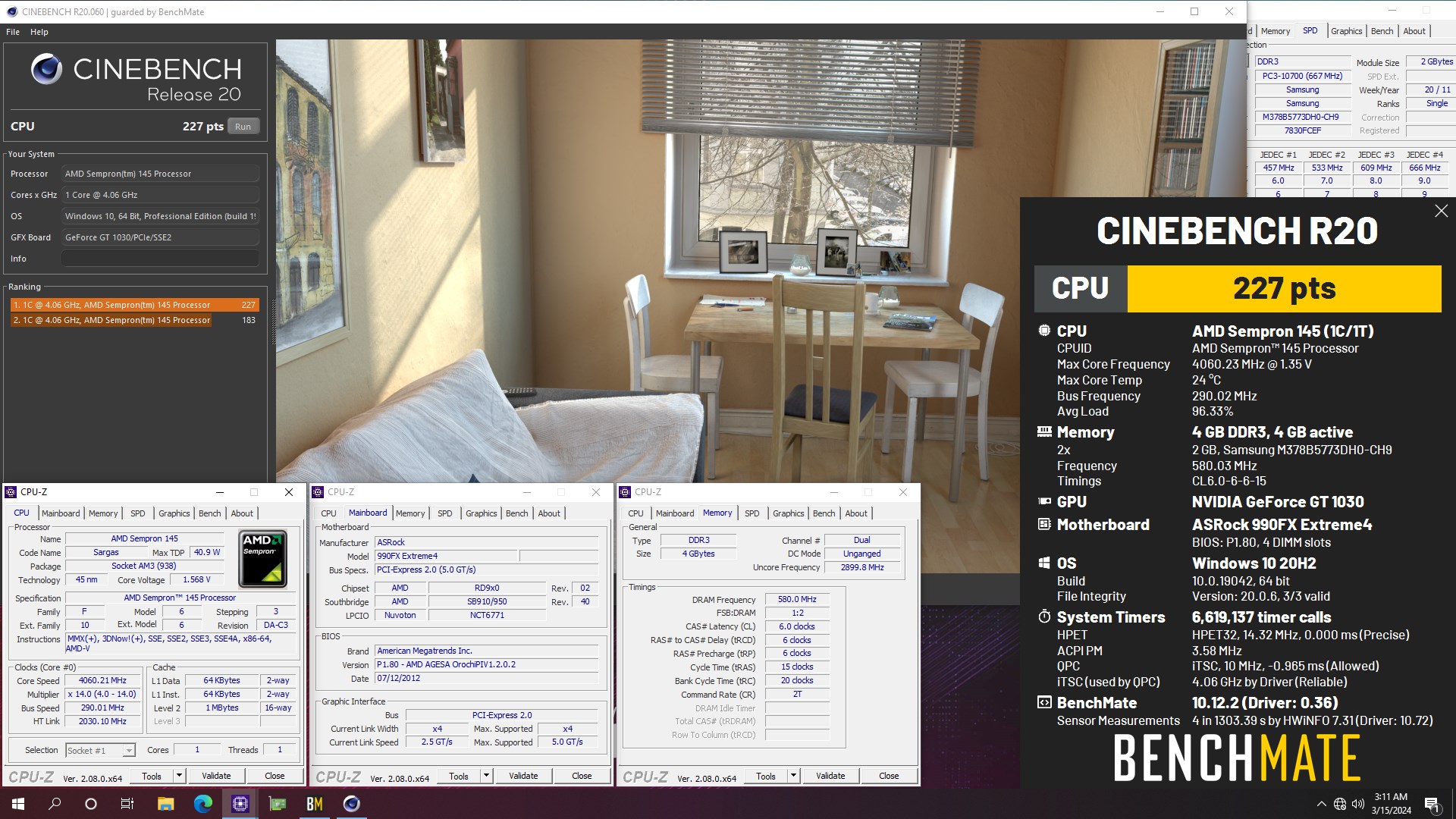Launch File Explorer from taskbar
The image size is (1456, 819).
point(165,804)
